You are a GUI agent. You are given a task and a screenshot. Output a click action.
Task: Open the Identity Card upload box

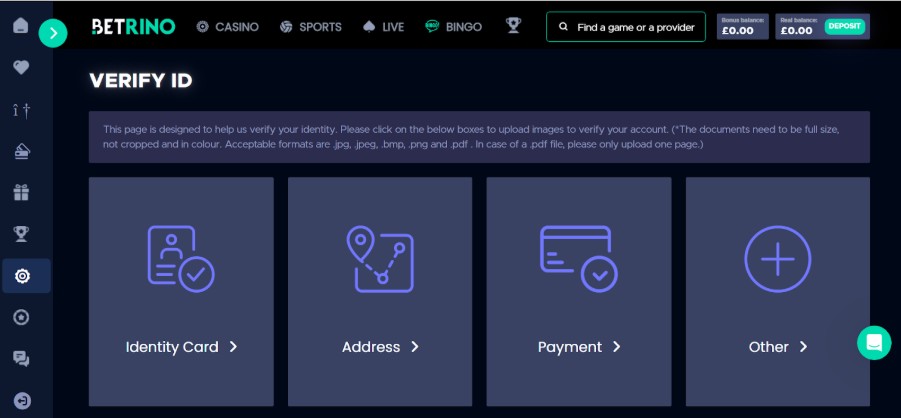tap(181, 292)
